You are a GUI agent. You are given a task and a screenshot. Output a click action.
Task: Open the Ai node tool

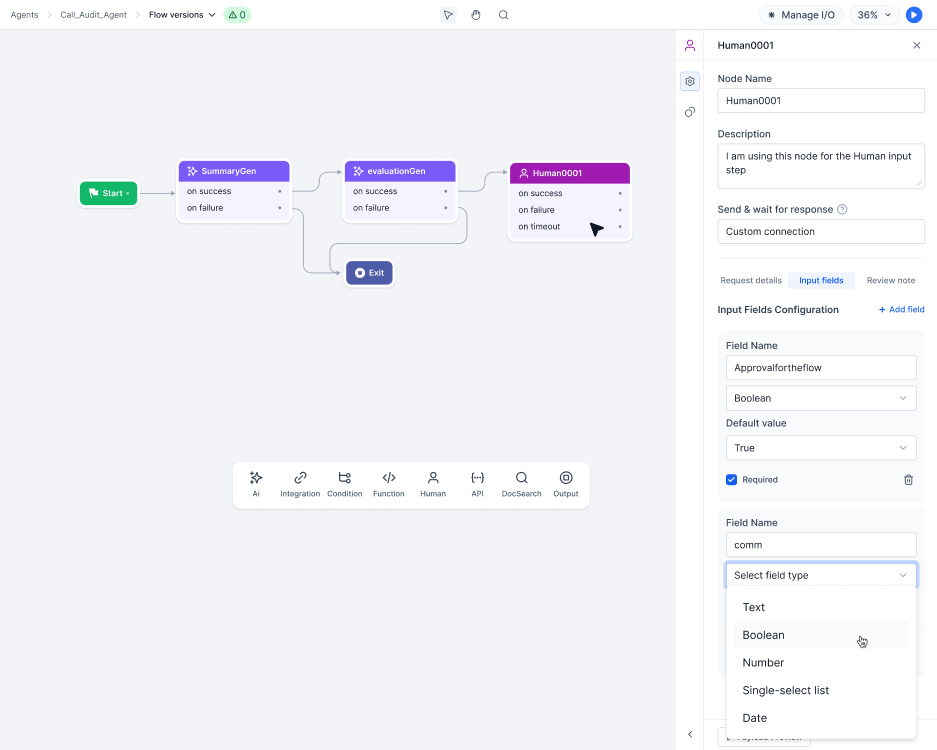[x=256, y=484]
